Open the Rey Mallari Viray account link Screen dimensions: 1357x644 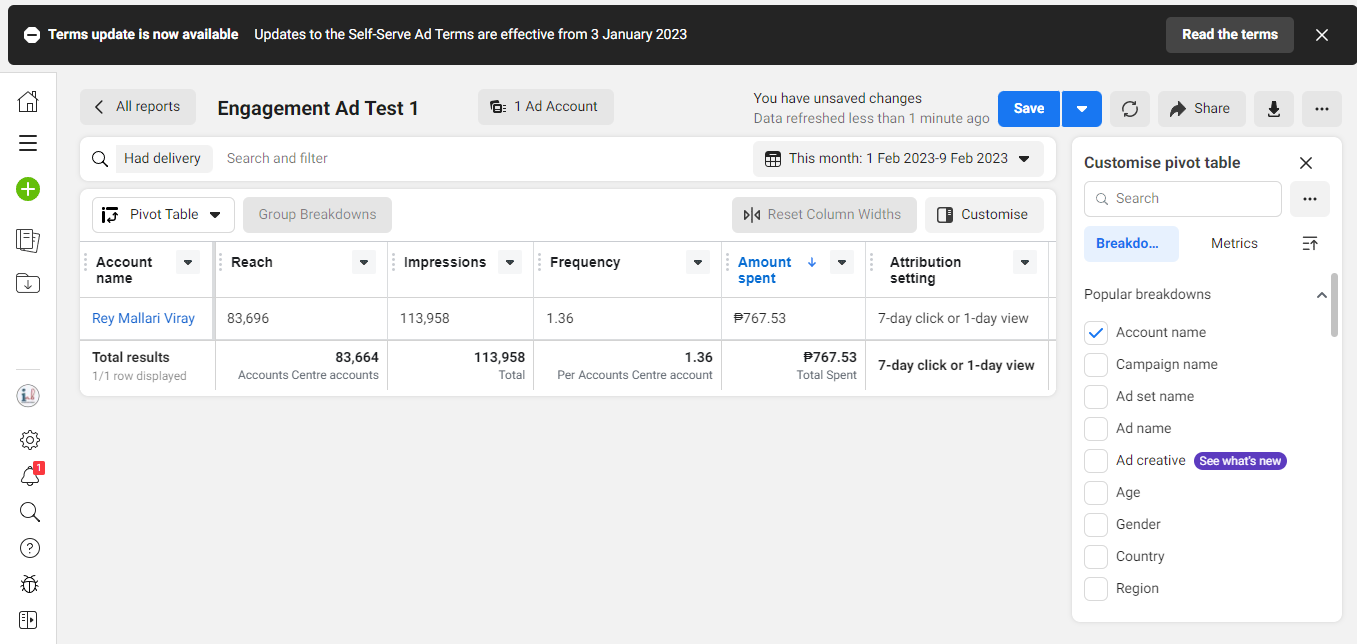(143, 319)
